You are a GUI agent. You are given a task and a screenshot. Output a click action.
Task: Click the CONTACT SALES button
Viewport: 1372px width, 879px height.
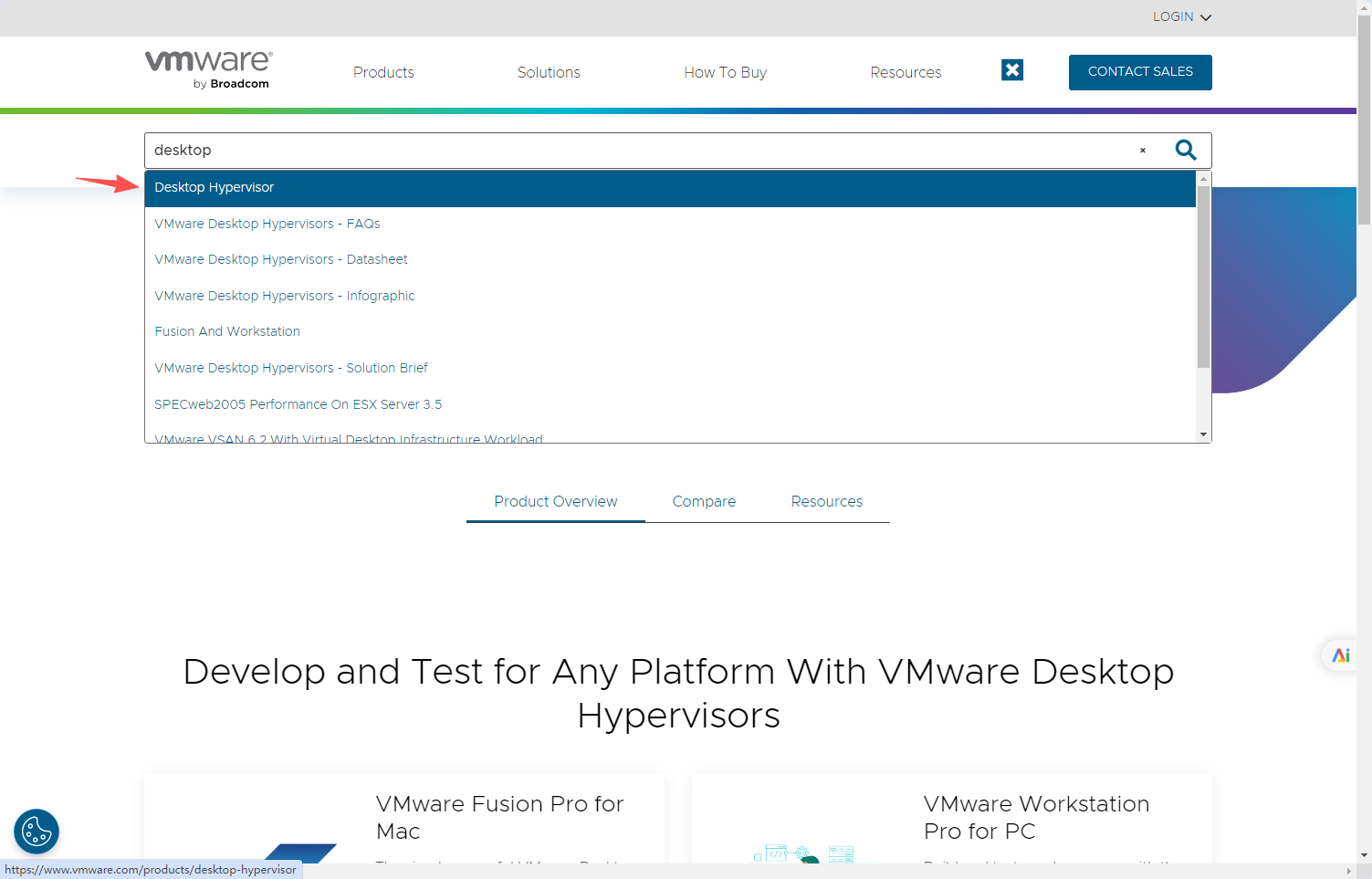(x=1140, y=72)
